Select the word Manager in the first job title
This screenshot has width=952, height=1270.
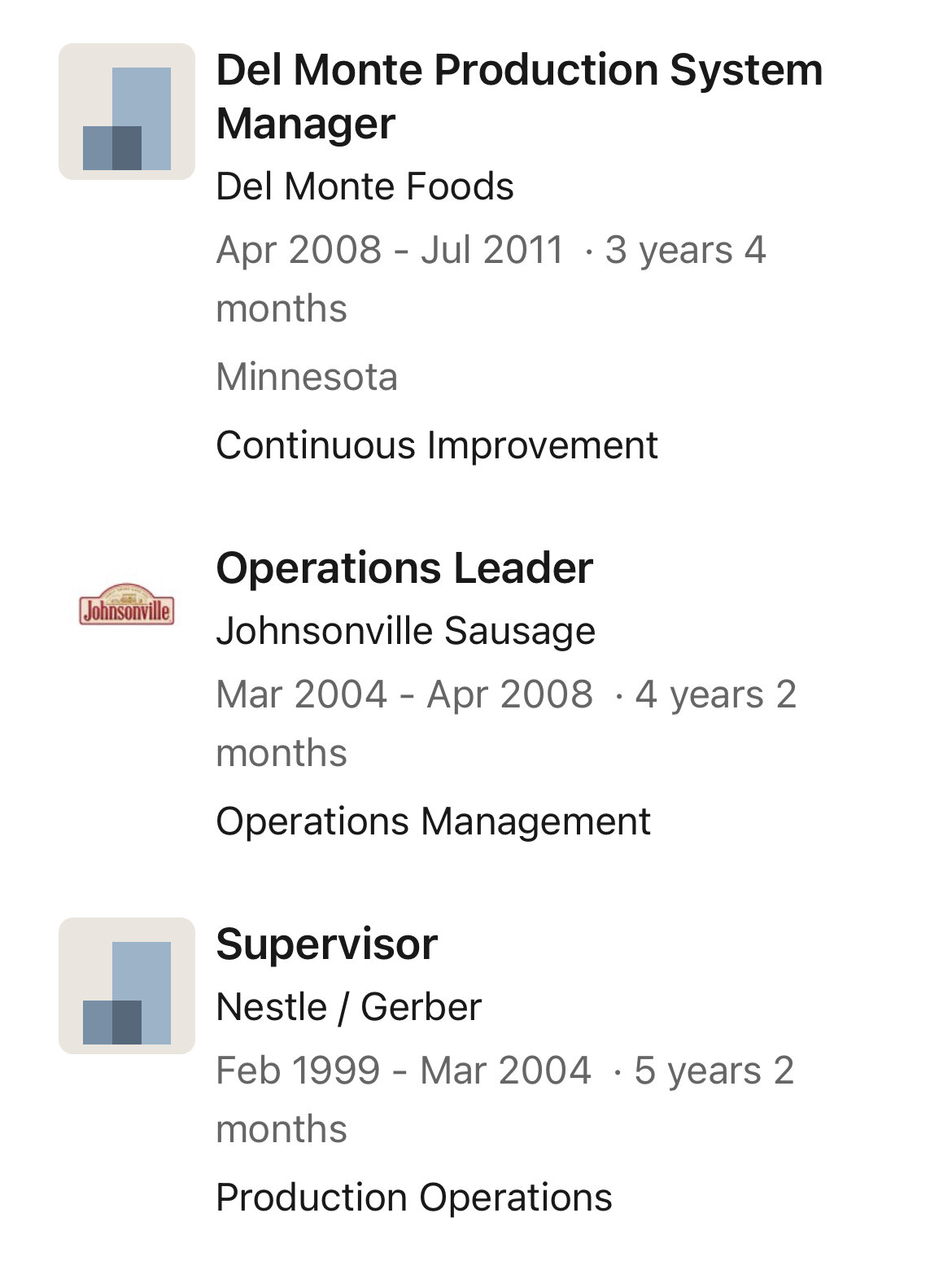click(306, 124)
